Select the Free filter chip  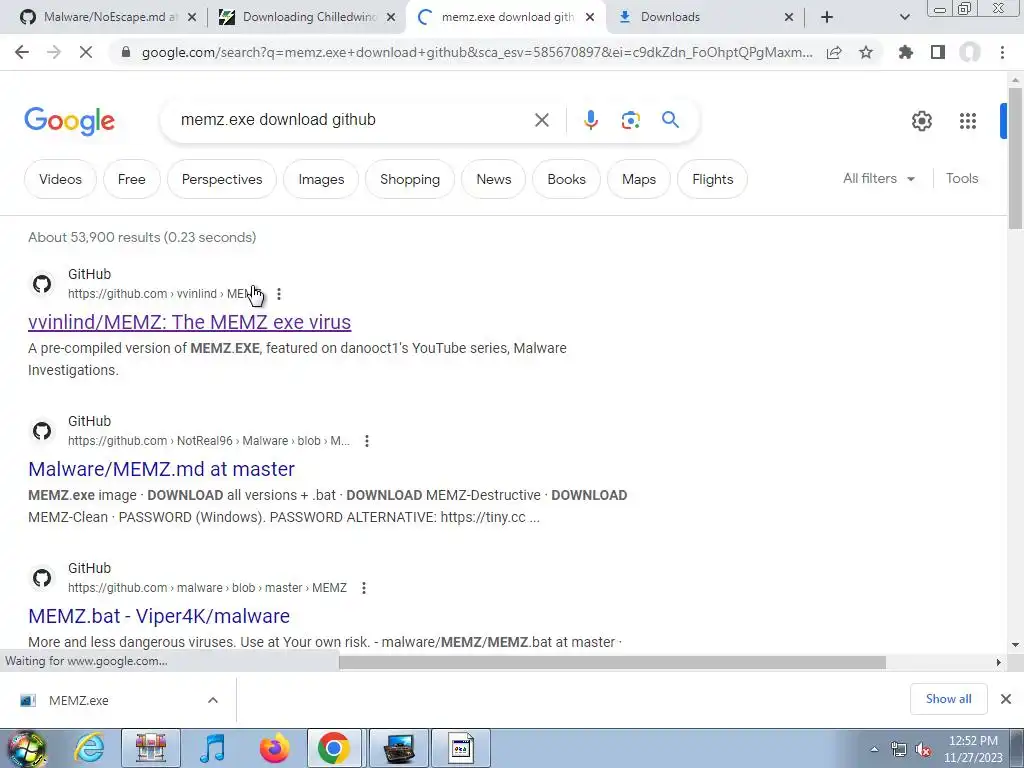[131, 179]
